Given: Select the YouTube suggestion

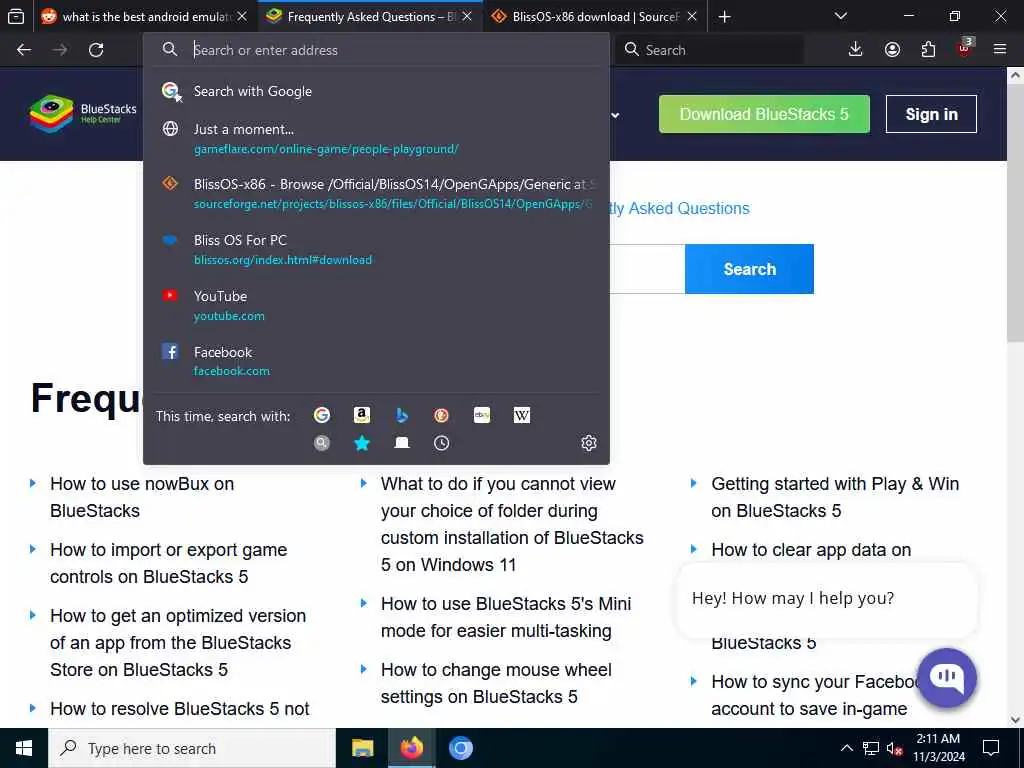Looking at the screenshot, I should (376, 306).
